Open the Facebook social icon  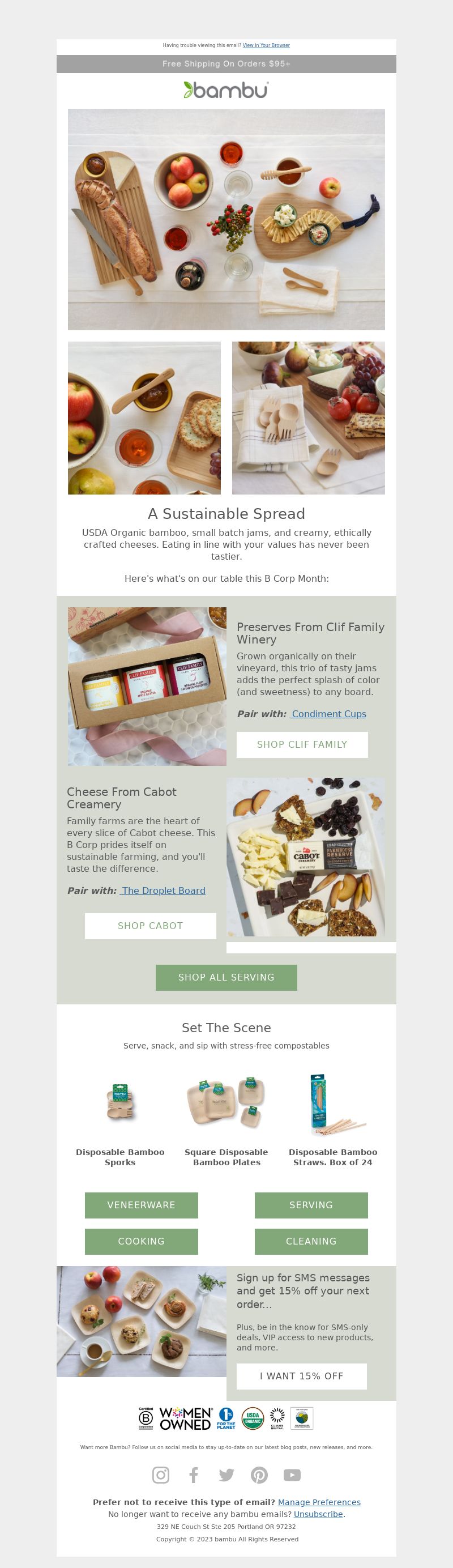pyautogui.click(x=193, y=1475)
